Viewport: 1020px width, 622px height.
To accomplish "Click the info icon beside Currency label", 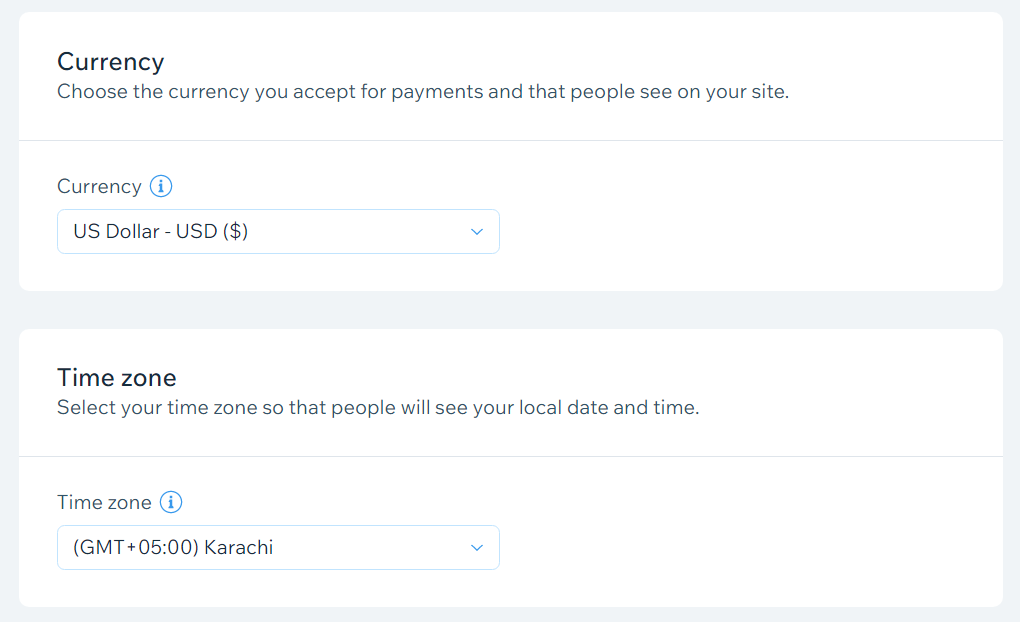I will click(161, 186).
